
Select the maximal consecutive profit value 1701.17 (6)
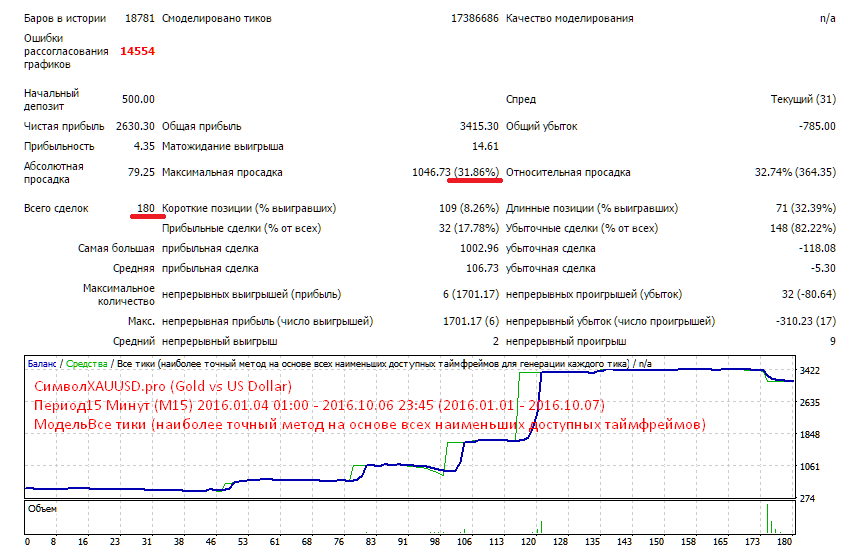pyautogui.click(x=471, y=321)
